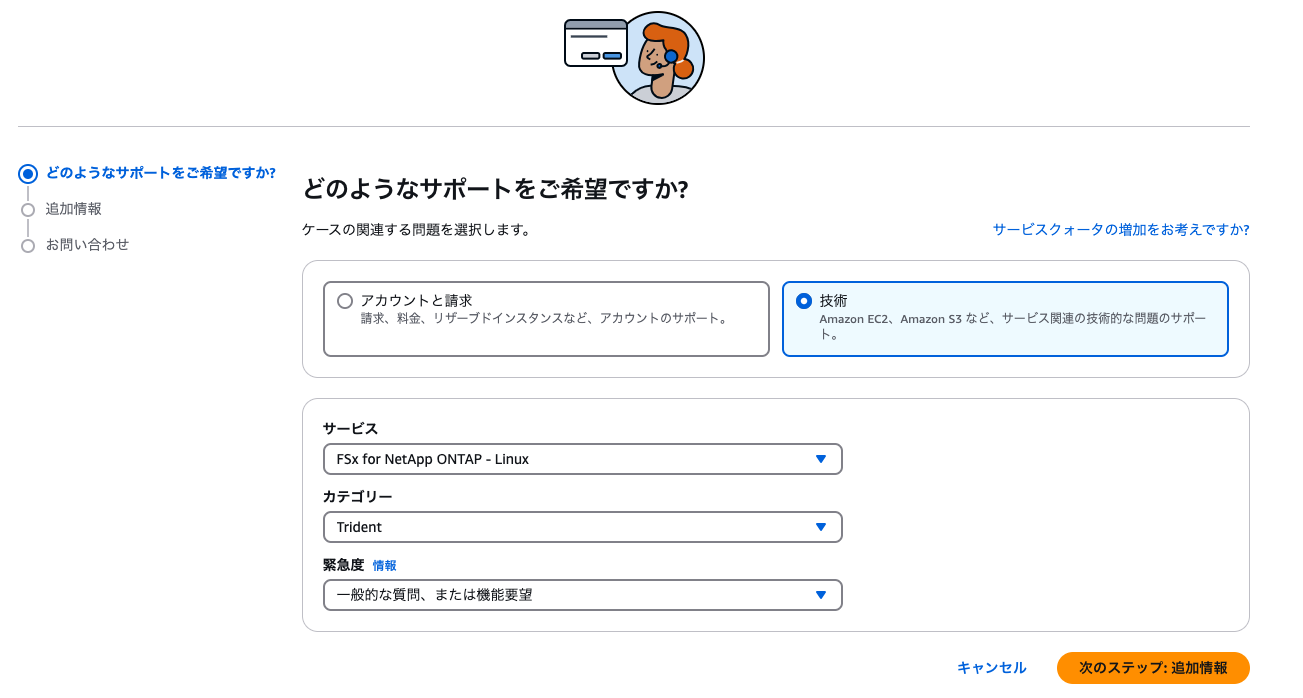Select the アカウントと請求 radio option
The image size is (1303, 698).
pyautogui.click(x=345, y=301)
